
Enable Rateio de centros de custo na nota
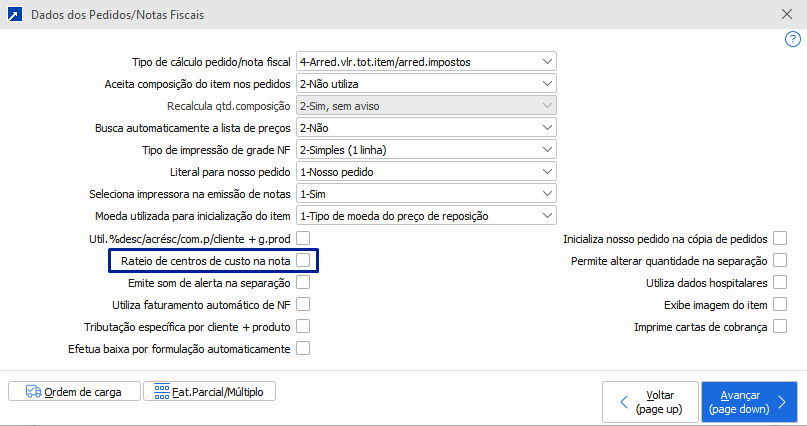(x=303, y=261)
